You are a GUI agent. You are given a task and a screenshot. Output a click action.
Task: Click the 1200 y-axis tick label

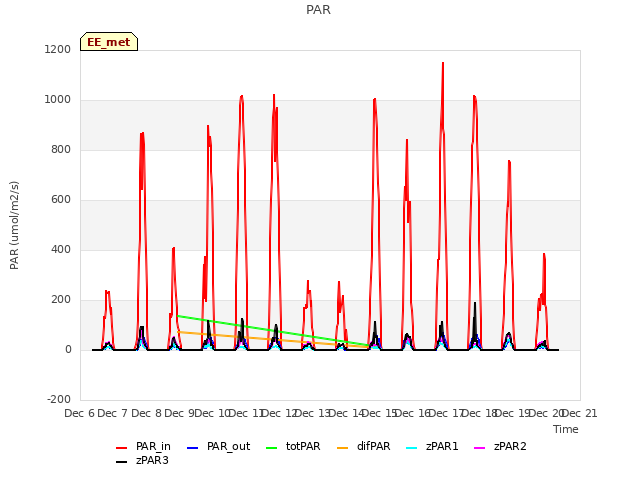tap(58, 49)
